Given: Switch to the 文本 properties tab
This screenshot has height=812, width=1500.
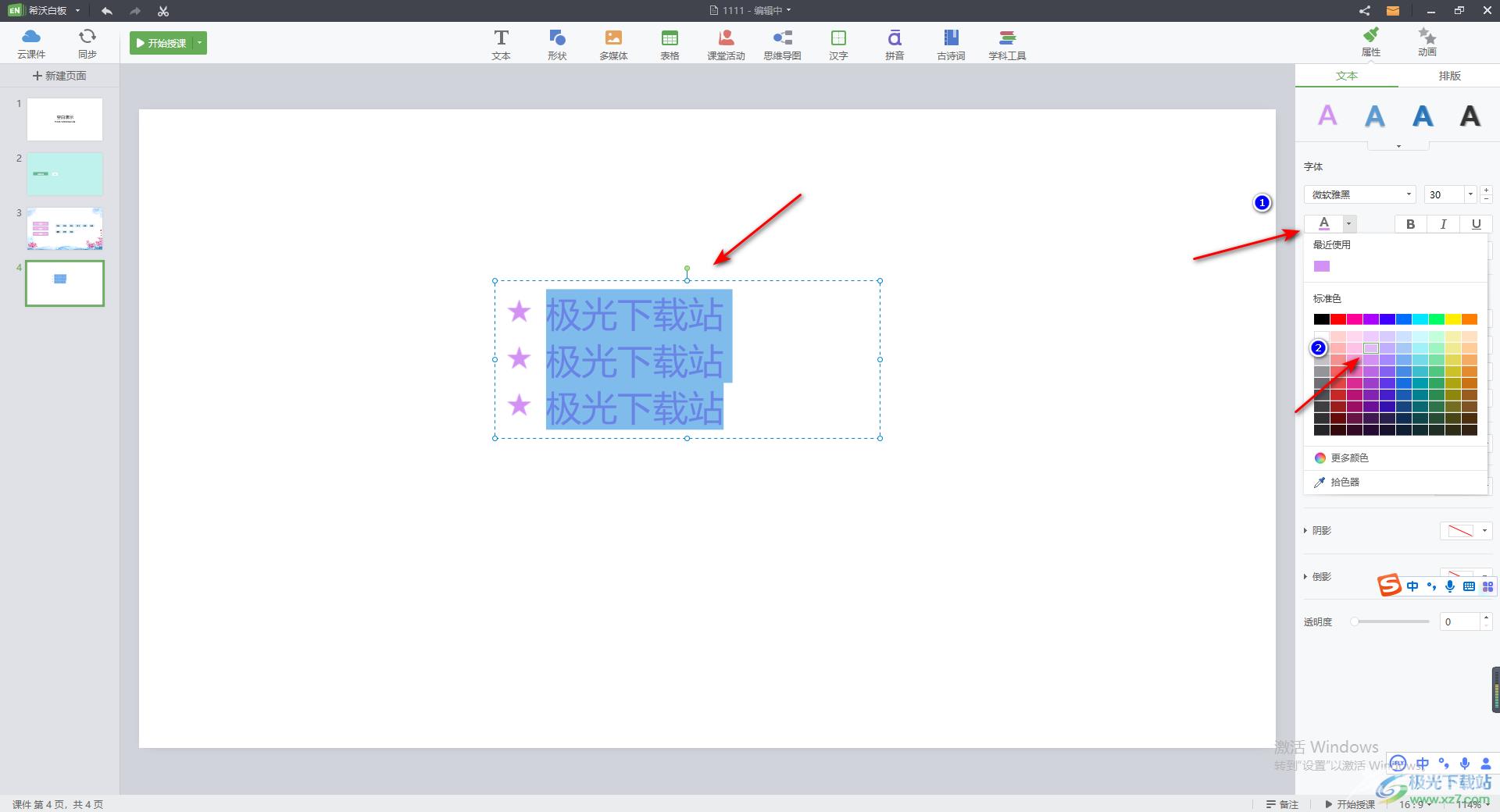Looking at the screenshot, I should pyautogui.click(x=1347, y=76).
